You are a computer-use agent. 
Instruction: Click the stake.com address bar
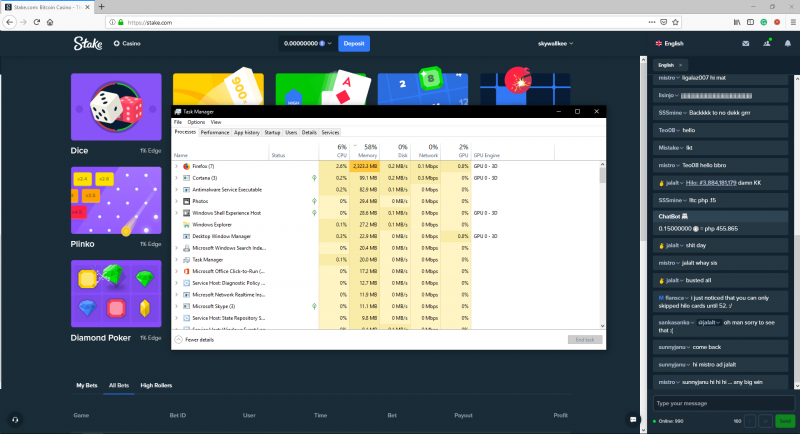pos(378,22)
